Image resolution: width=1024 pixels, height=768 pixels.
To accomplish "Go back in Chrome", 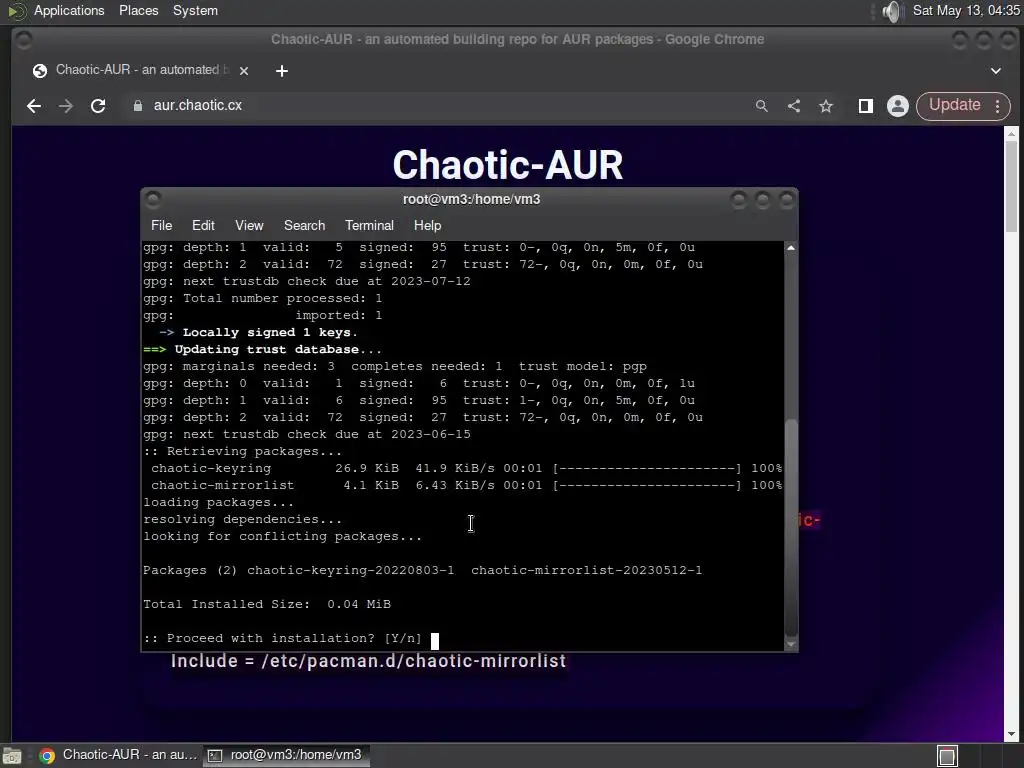I will click(34, 106).
